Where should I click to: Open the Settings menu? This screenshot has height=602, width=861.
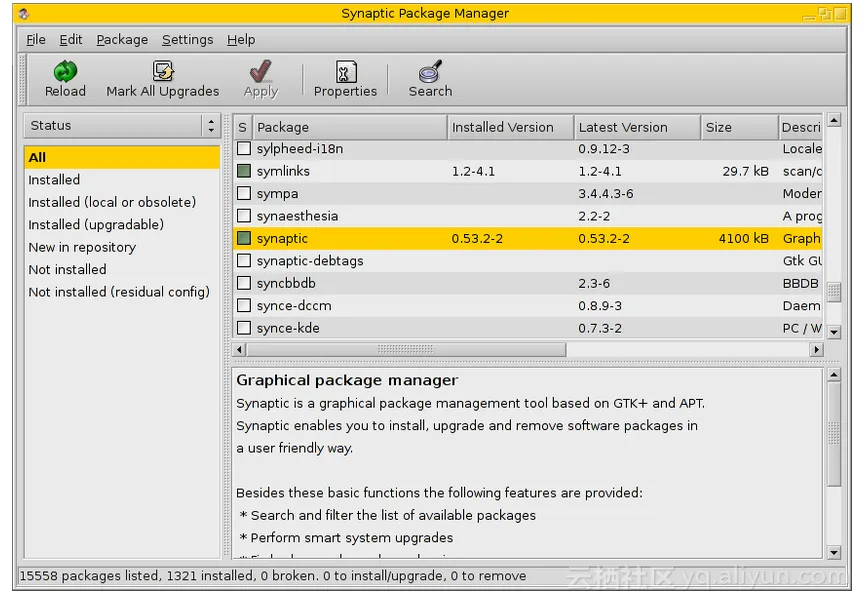click(x=187, y=40)
